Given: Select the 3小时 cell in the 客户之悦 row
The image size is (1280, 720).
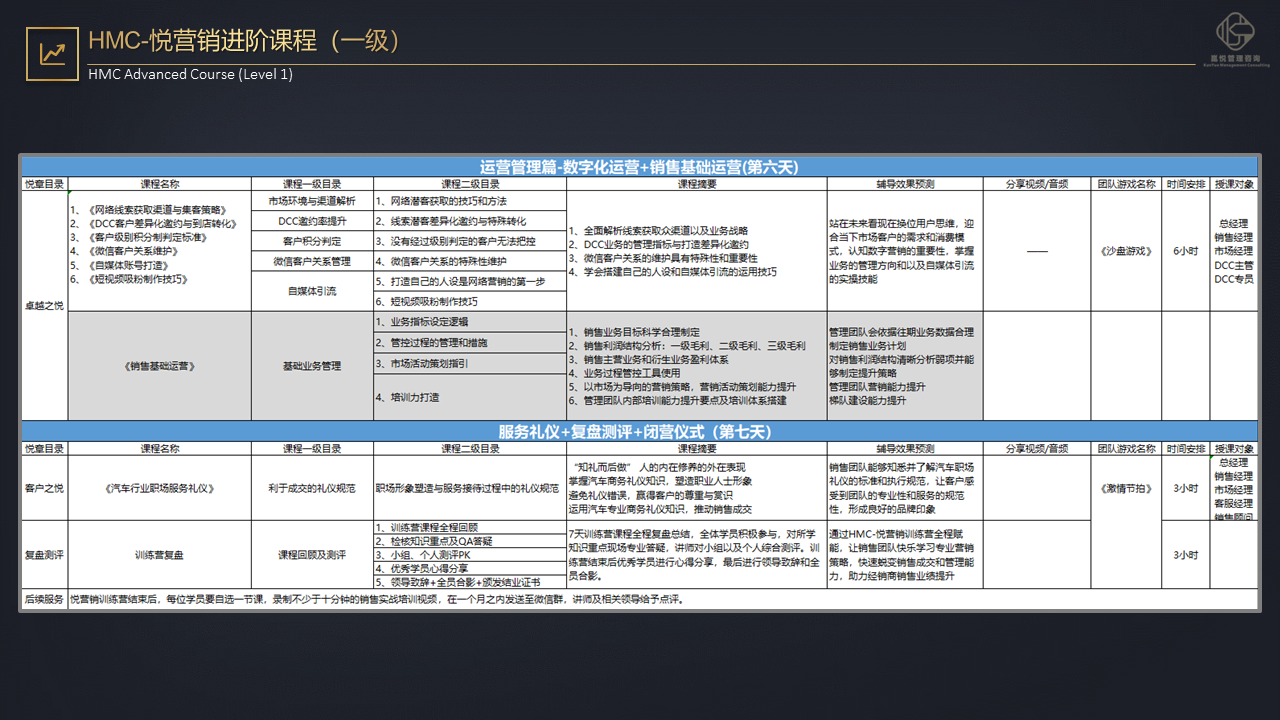Looking at the screenshot, I should (x=1185, y=489).
